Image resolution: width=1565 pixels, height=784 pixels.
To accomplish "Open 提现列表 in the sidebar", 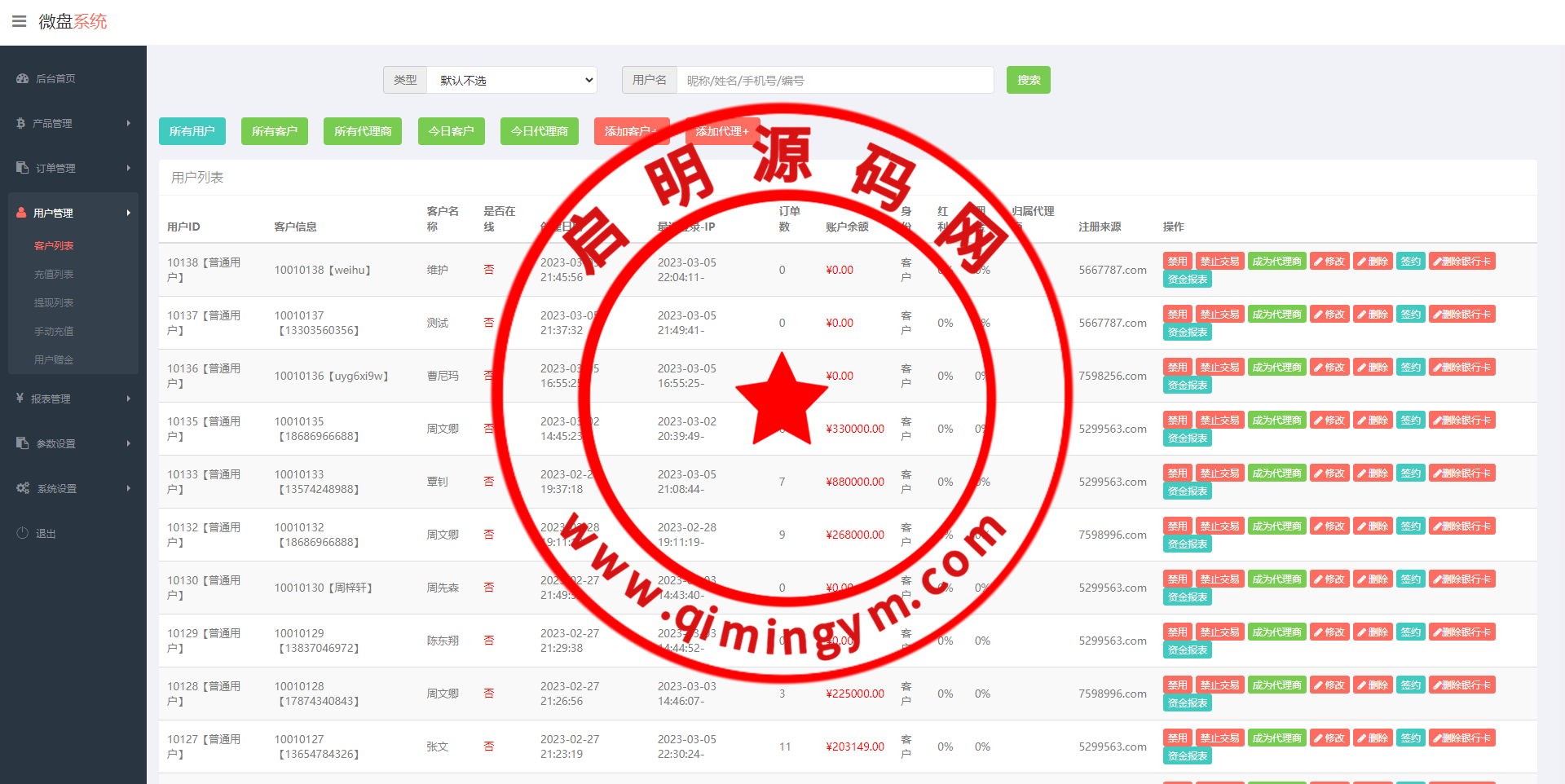I will (x=54, y=303).
